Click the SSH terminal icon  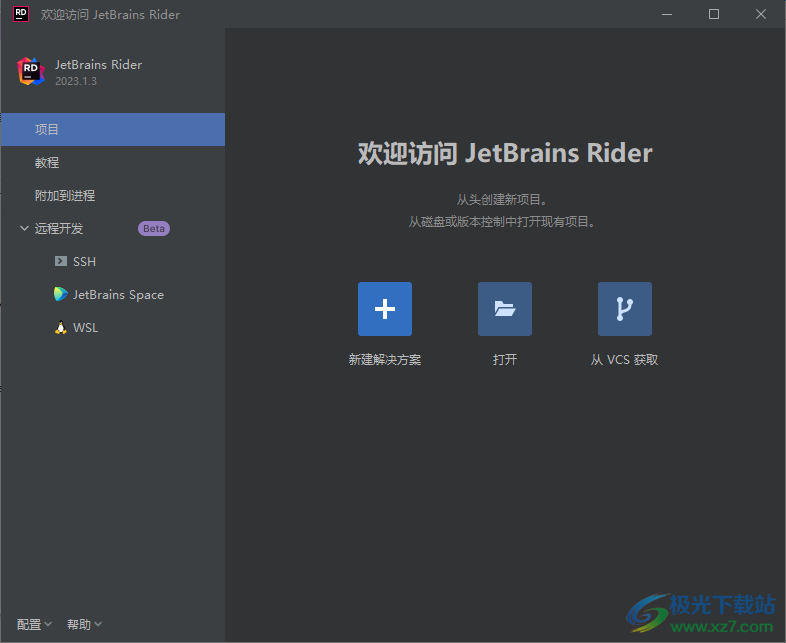click(x=61, y=261)
